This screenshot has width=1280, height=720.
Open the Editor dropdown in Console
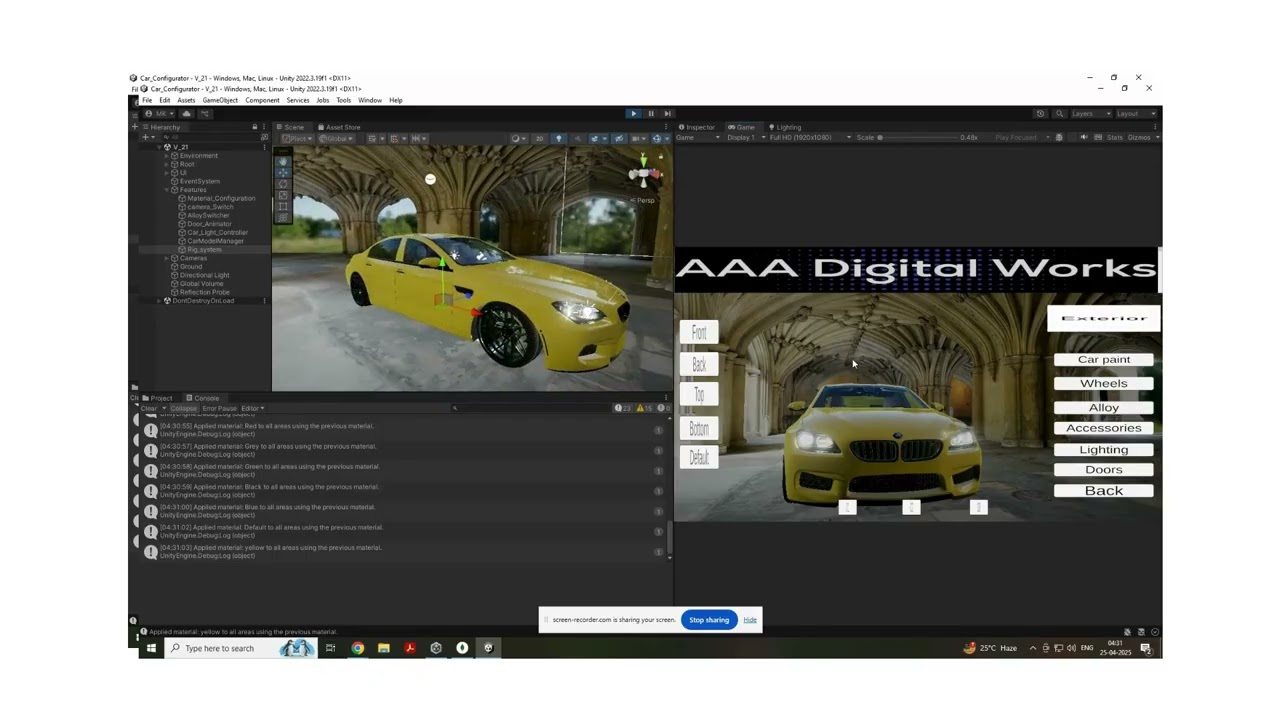tap(251, 408)
